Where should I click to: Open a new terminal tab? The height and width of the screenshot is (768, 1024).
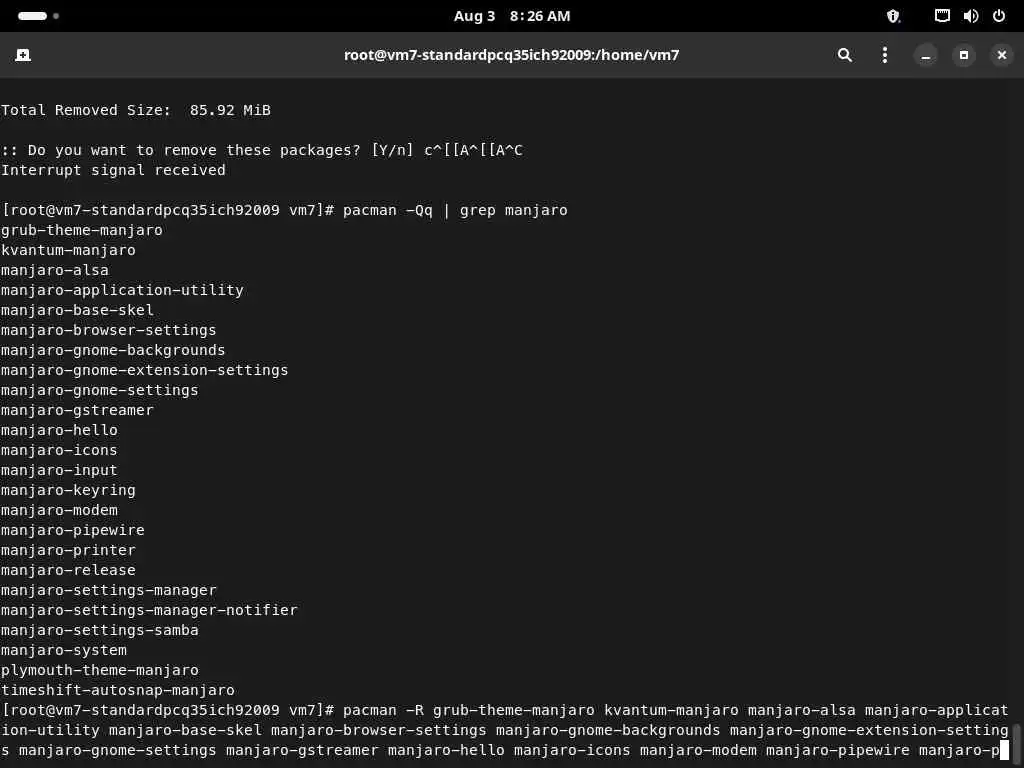pos(23,55)
